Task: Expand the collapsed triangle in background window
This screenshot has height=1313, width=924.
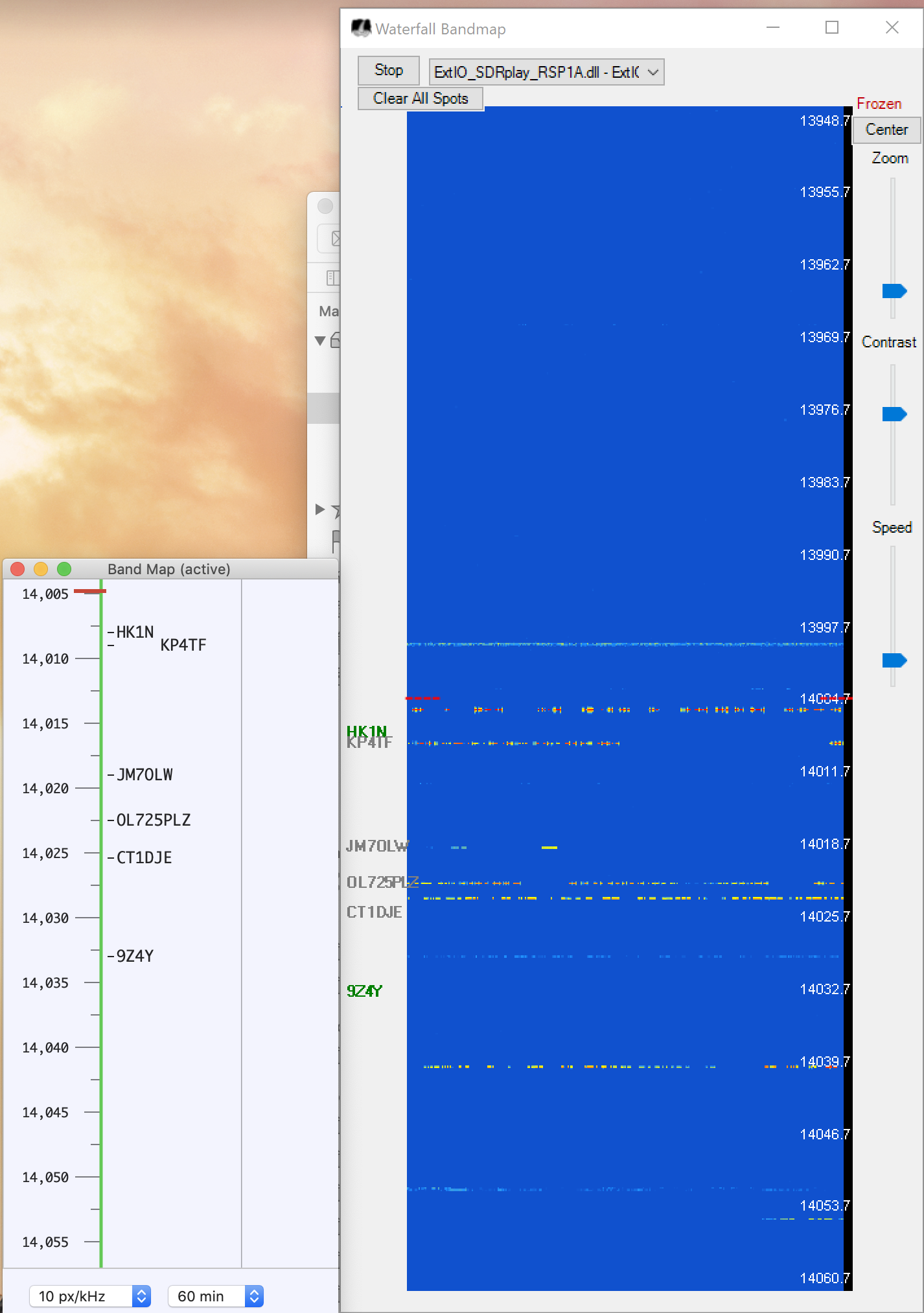Action: click(319, 509)
